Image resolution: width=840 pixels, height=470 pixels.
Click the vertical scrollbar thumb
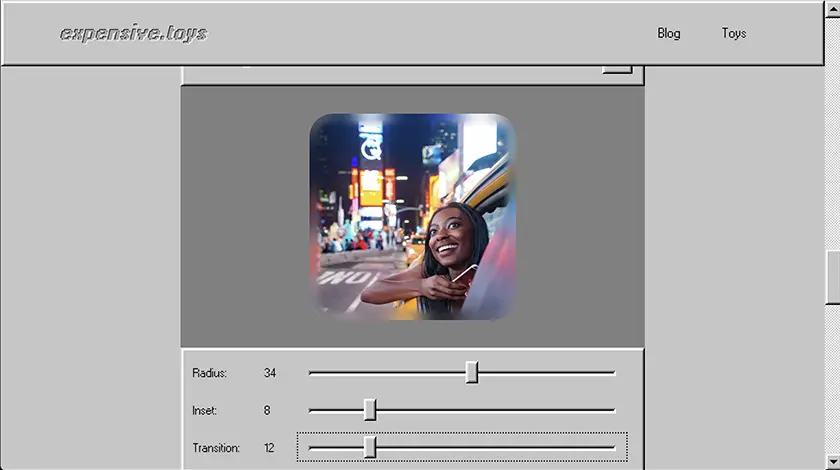coord(832,277)
